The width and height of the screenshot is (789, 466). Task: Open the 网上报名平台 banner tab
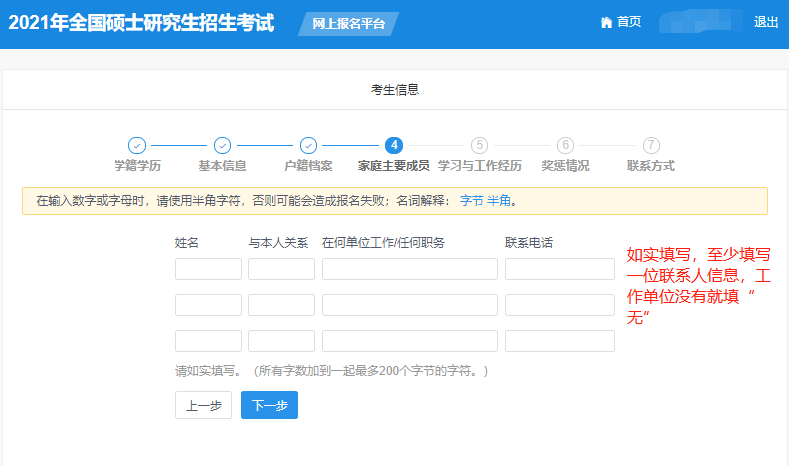348,24
